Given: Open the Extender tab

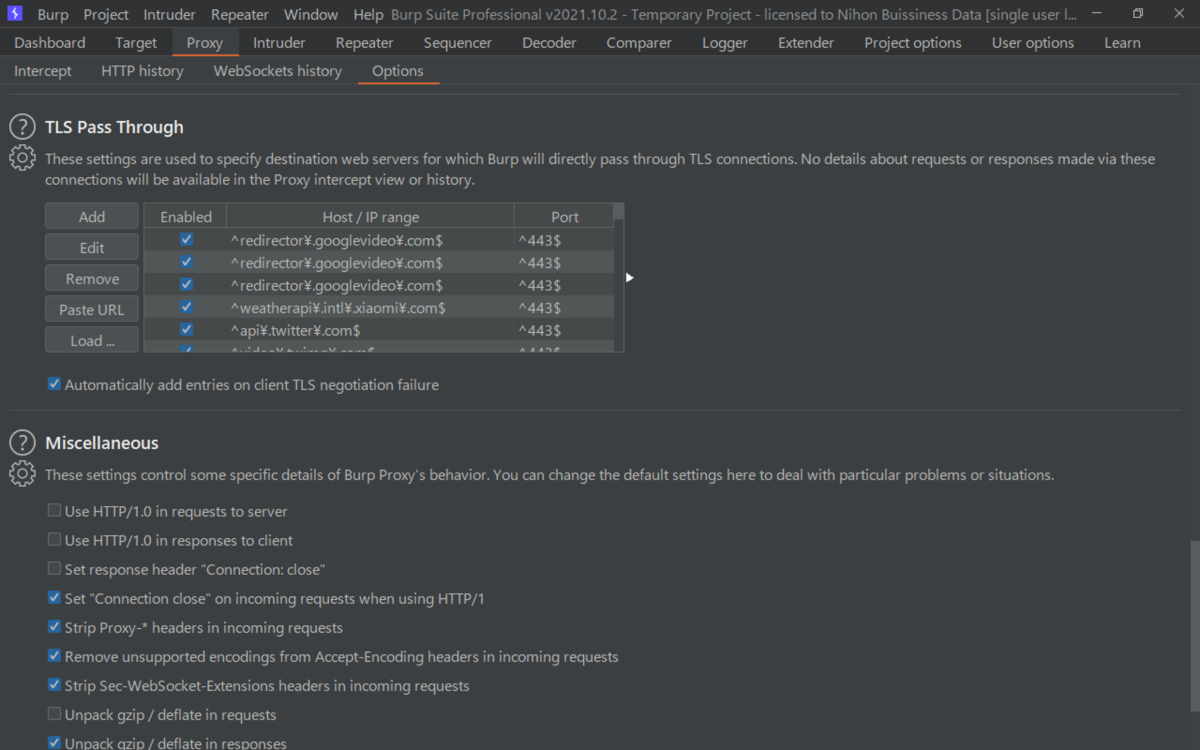Looking at the screenshot, I should pyautogui.click(x=806, y=43).
